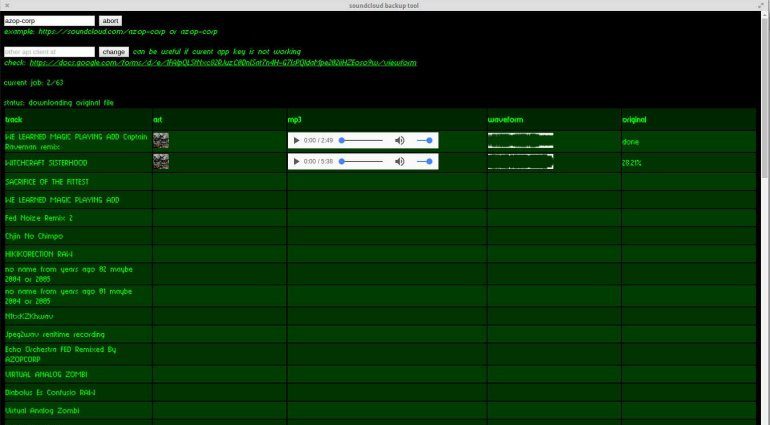The image size is (770, 425).
Task: Adjust the WITCHCRAFT SISTERHOOD volume slider
Action: coord(424,161)
